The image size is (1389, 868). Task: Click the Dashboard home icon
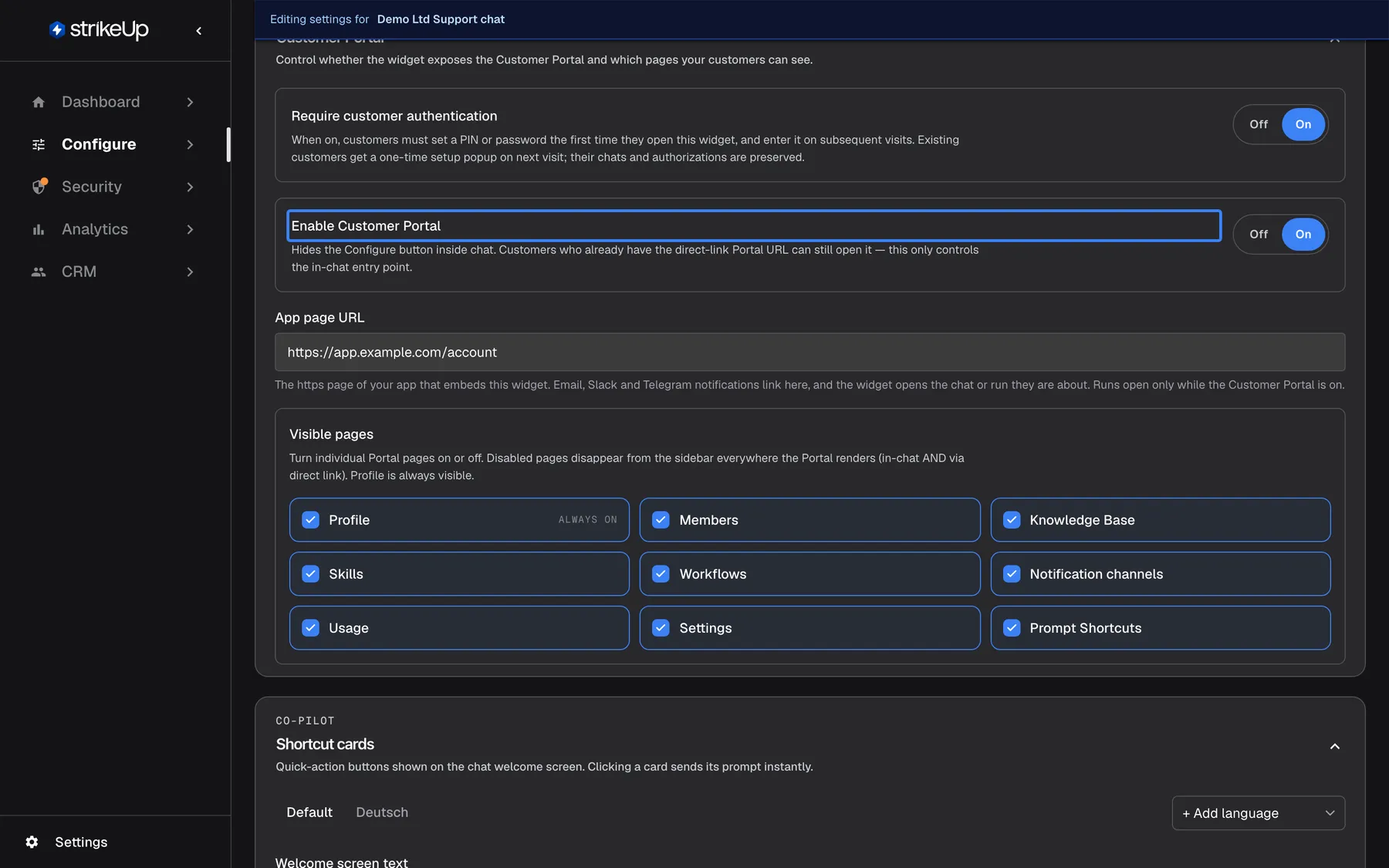39,102
